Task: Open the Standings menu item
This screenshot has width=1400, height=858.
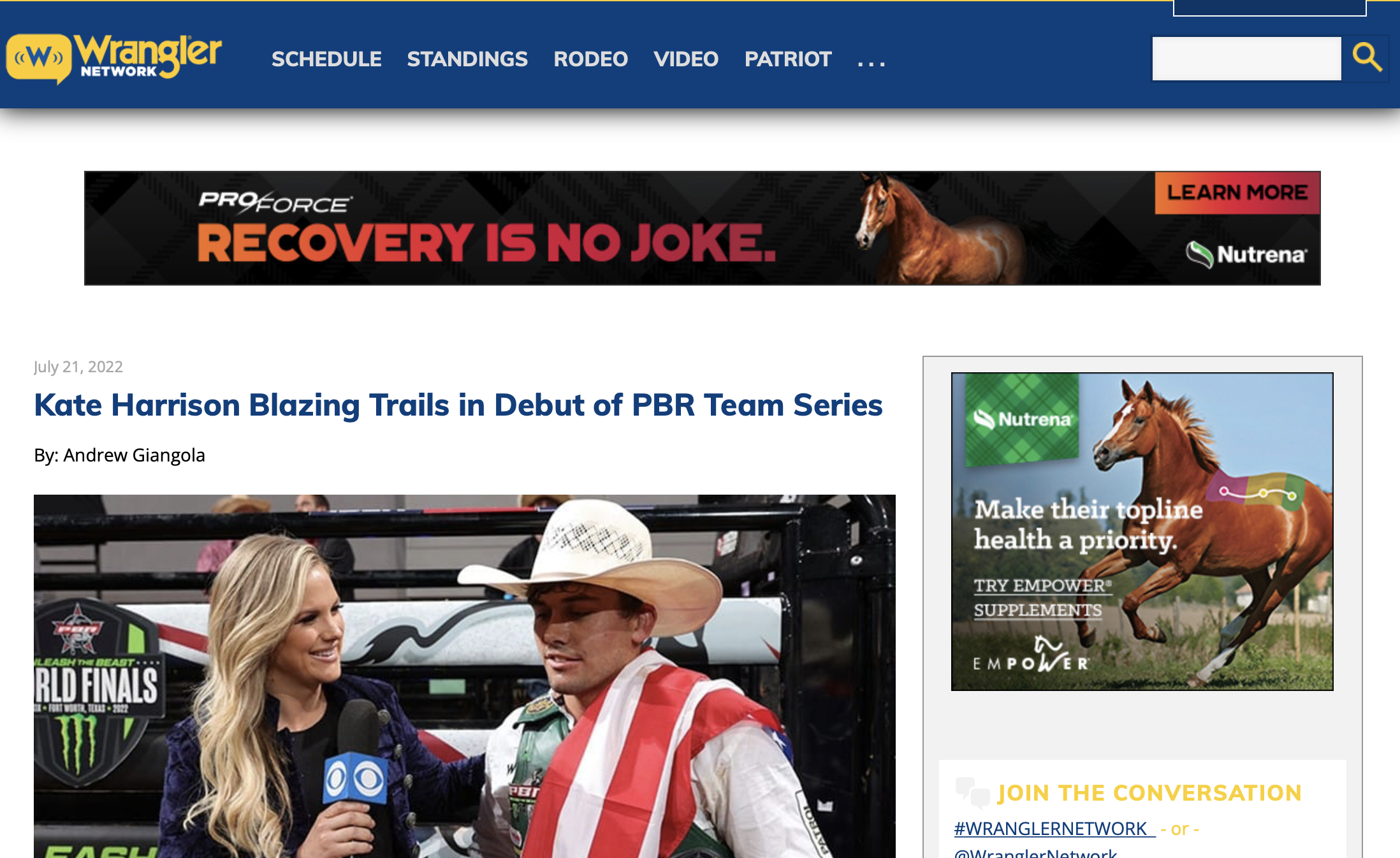Action: pos(467,59)
